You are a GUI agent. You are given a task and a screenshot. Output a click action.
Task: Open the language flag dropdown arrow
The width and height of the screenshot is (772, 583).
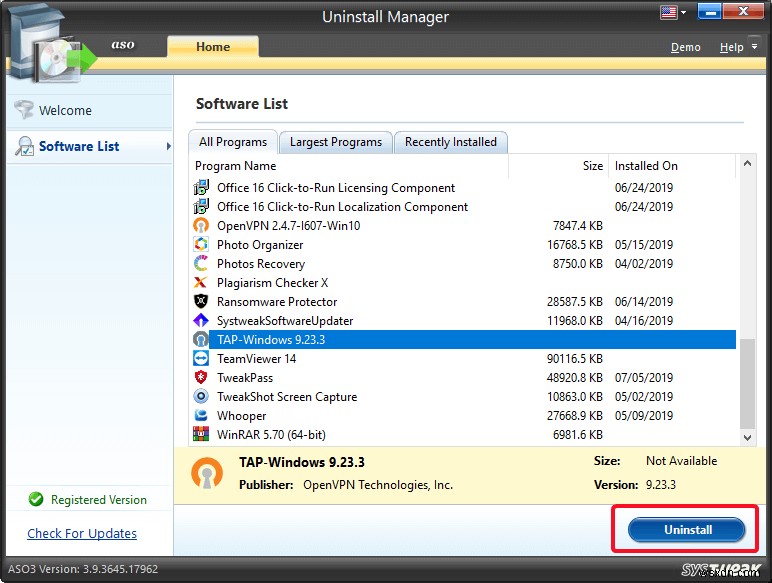pyautogui.click(x=683, y=12)
